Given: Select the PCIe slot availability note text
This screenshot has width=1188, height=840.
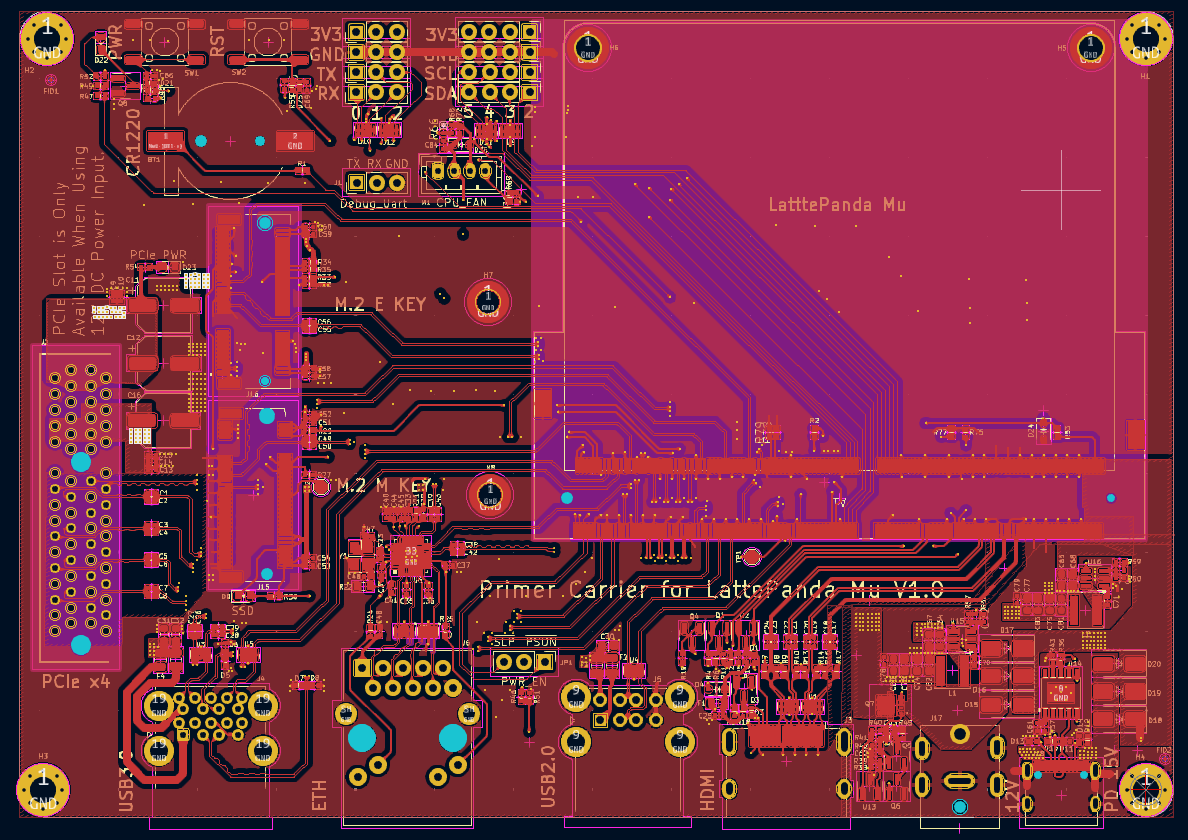Looking at the screenshot, I should [x=79, y=240].
